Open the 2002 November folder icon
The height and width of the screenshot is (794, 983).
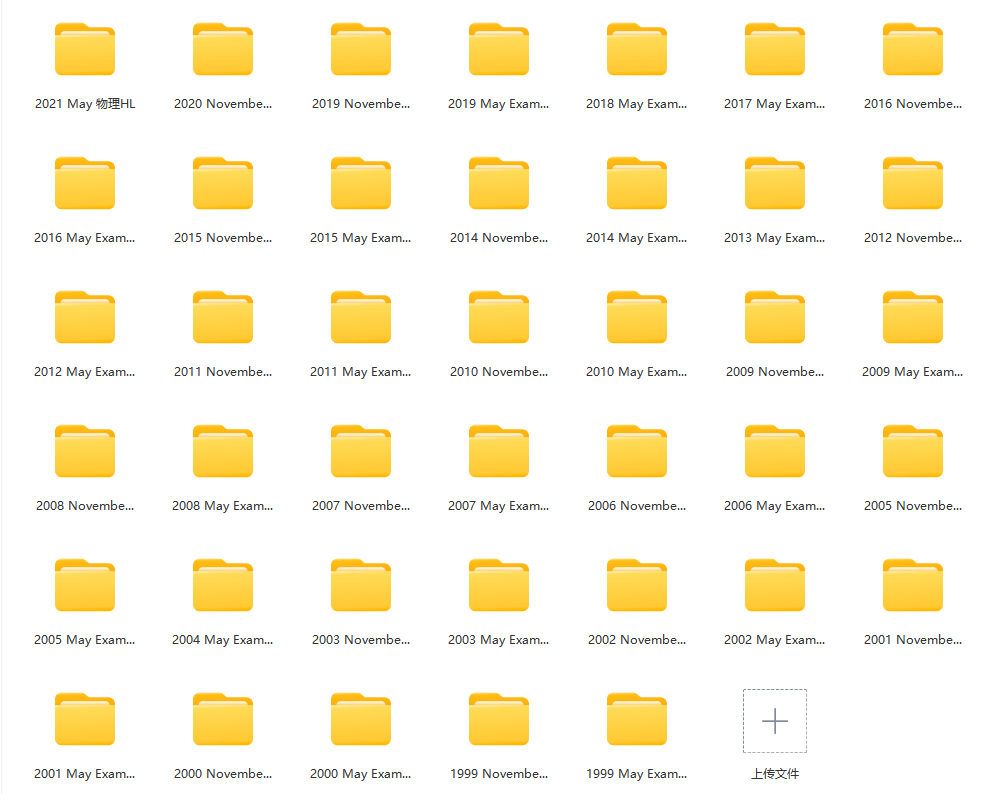pyautogui.click(x=636, y=585)
